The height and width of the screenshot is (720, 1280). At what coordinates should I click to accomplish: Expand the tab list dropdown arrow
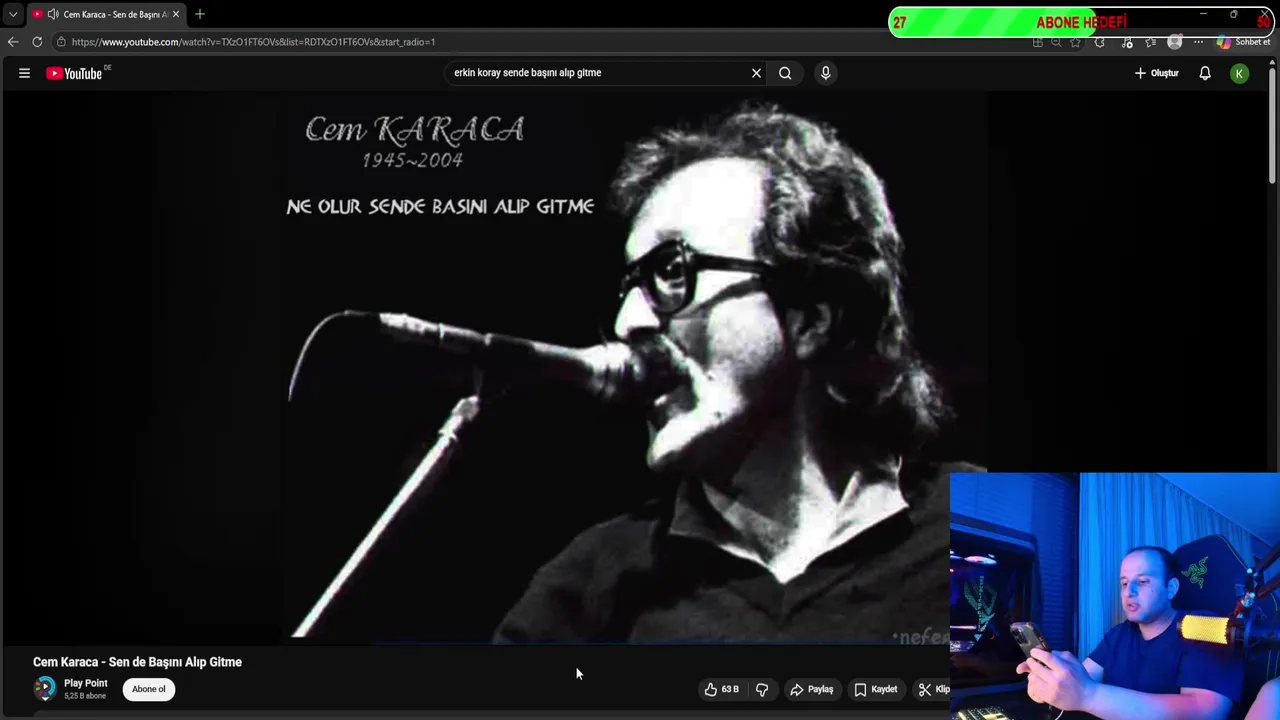click(13, 14)
